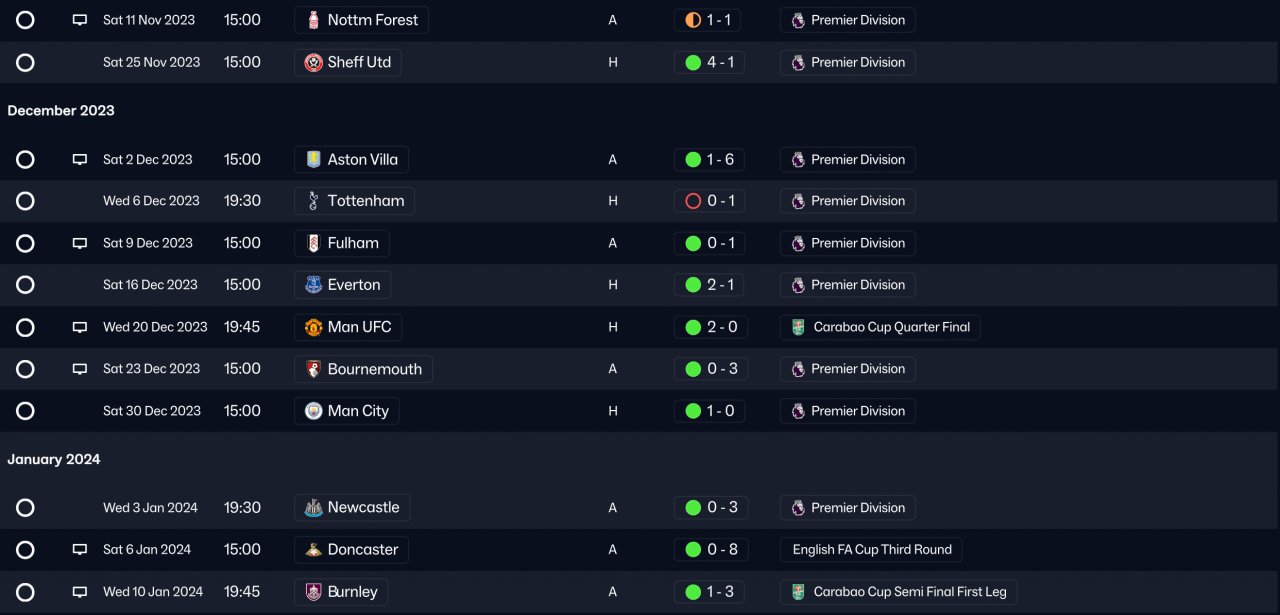Click the Carabao Cup icon for Quarter Final
Viewport: 1280px width, 615px height.
pos(798,327)
